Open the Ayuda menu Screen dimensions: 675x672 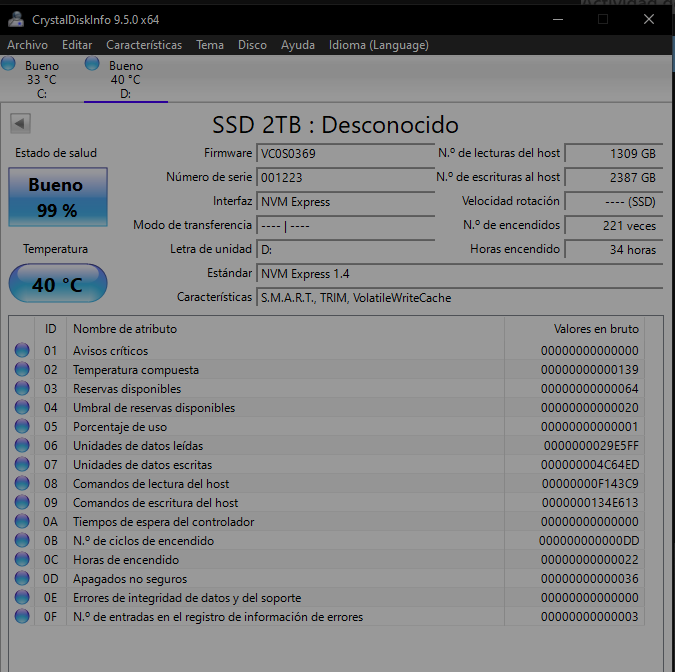[x=298, y=45]
